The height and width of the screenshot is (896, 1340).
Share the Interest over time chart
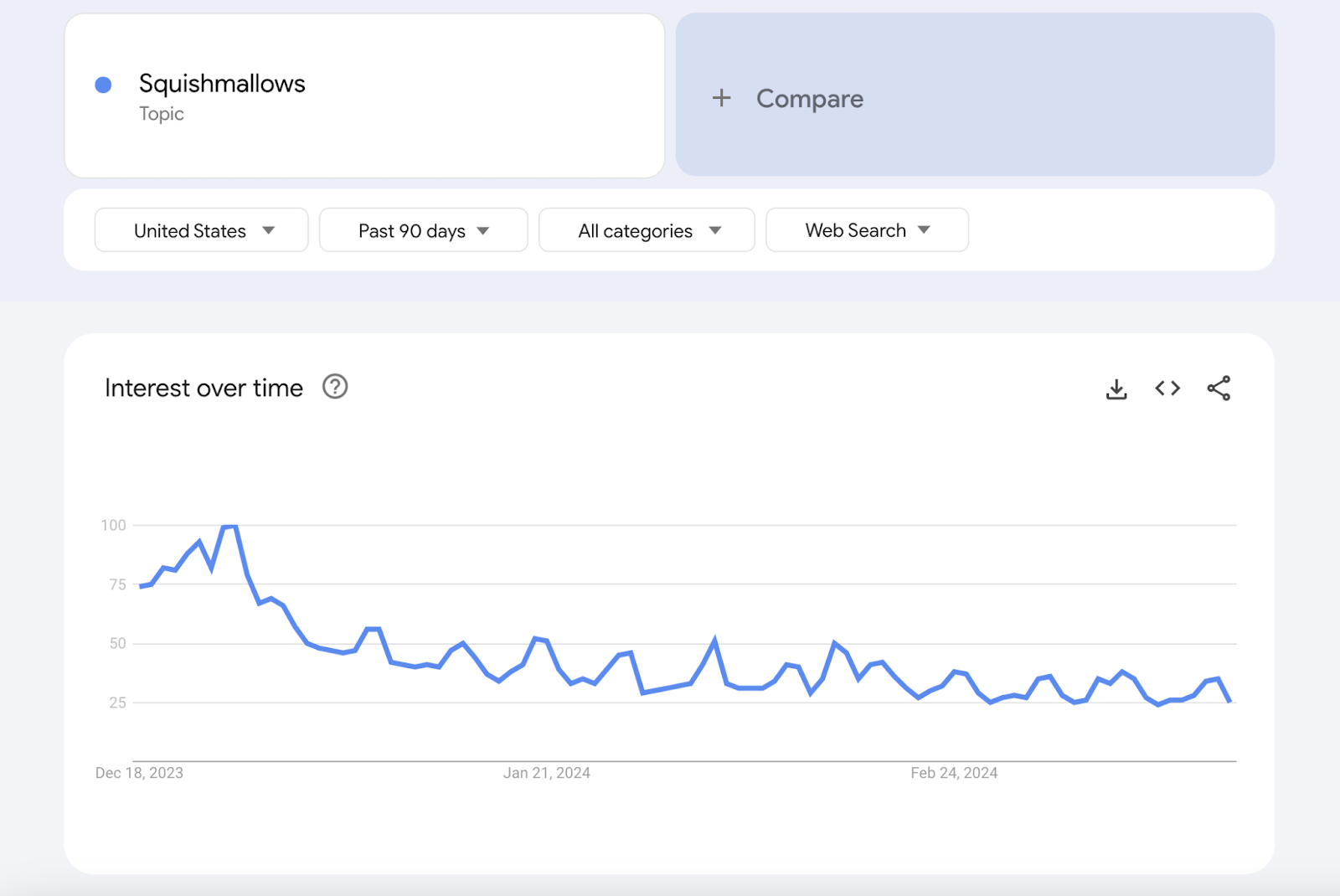tap(1219, 388)
